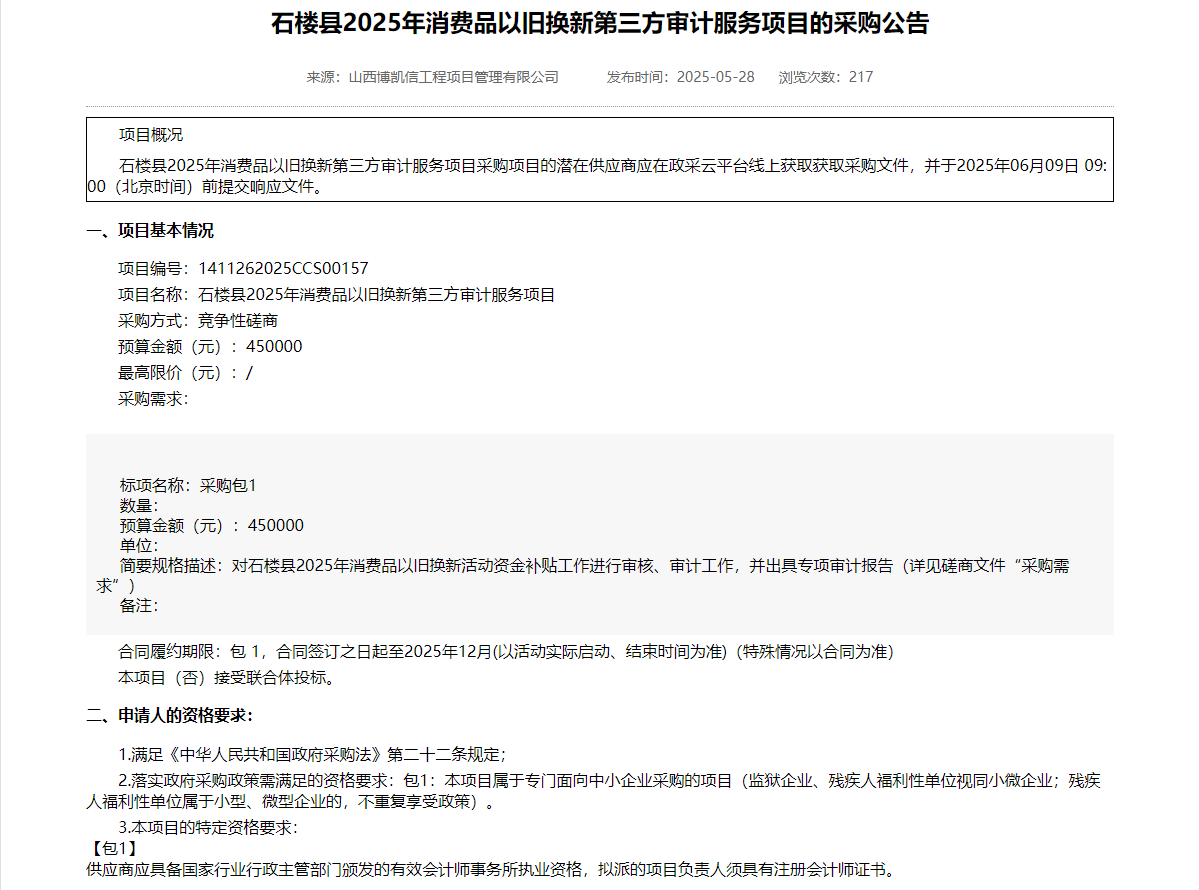1199x890 pixels.
Task: Click section heading 一、项目基本情况
Action: tap(150, 230)
